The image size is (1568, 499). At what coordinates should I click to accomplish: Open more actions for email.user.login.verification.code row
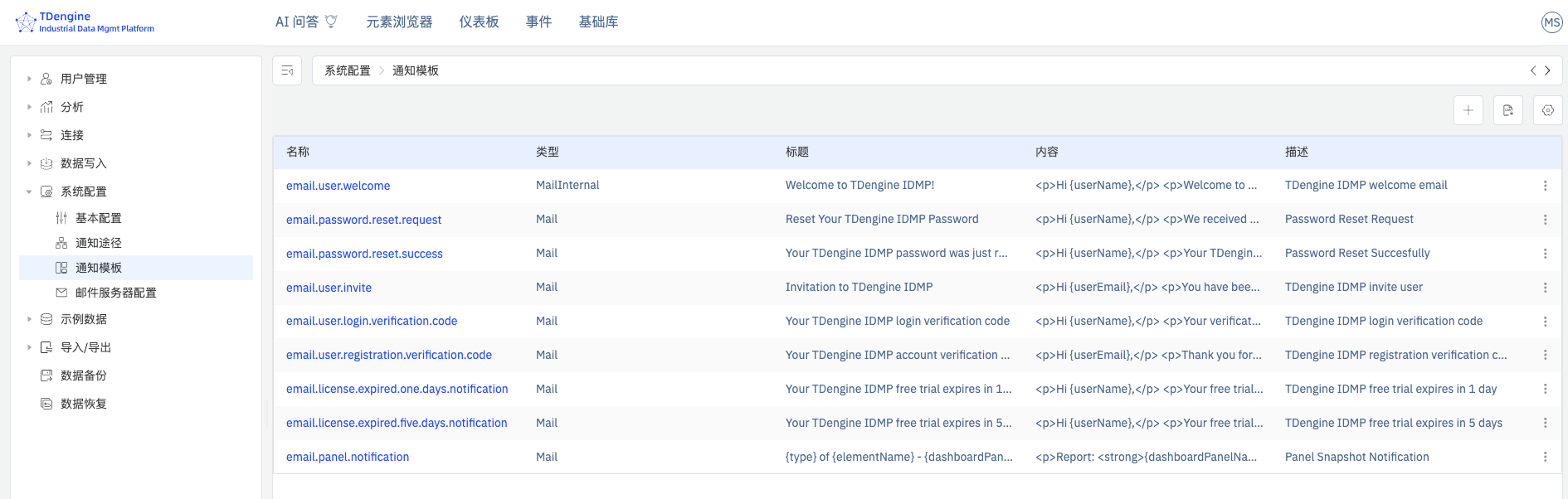[1545, 322]
